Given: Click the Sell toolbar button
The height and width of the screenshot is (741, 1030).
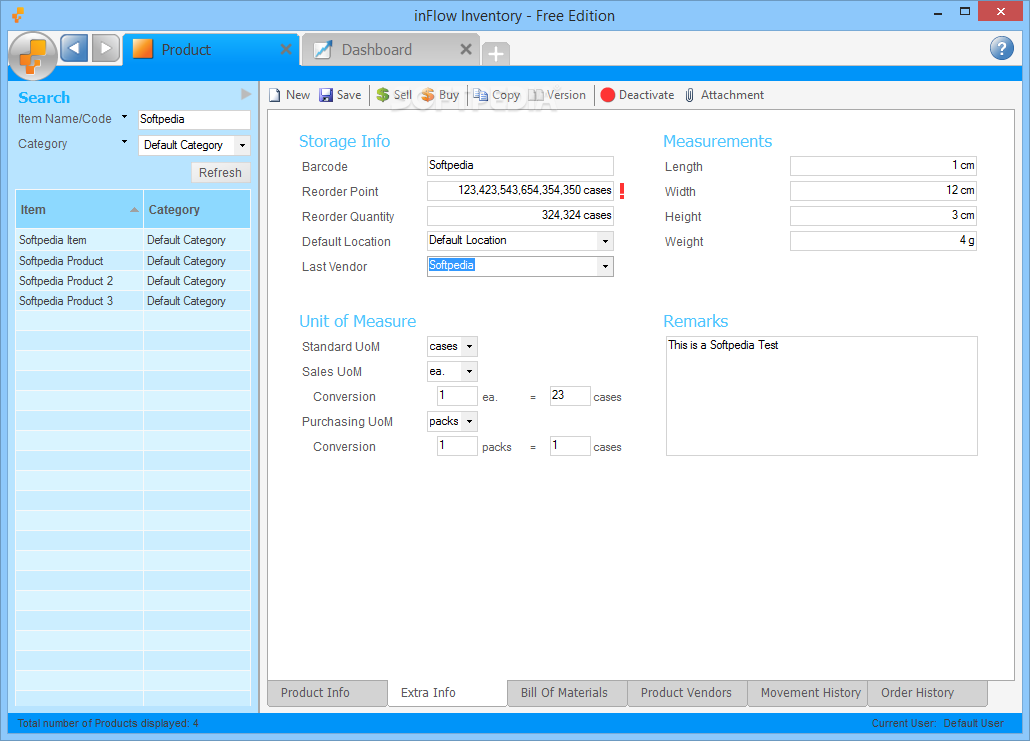Looking at the screenshot, I should [x=394, y=95].
